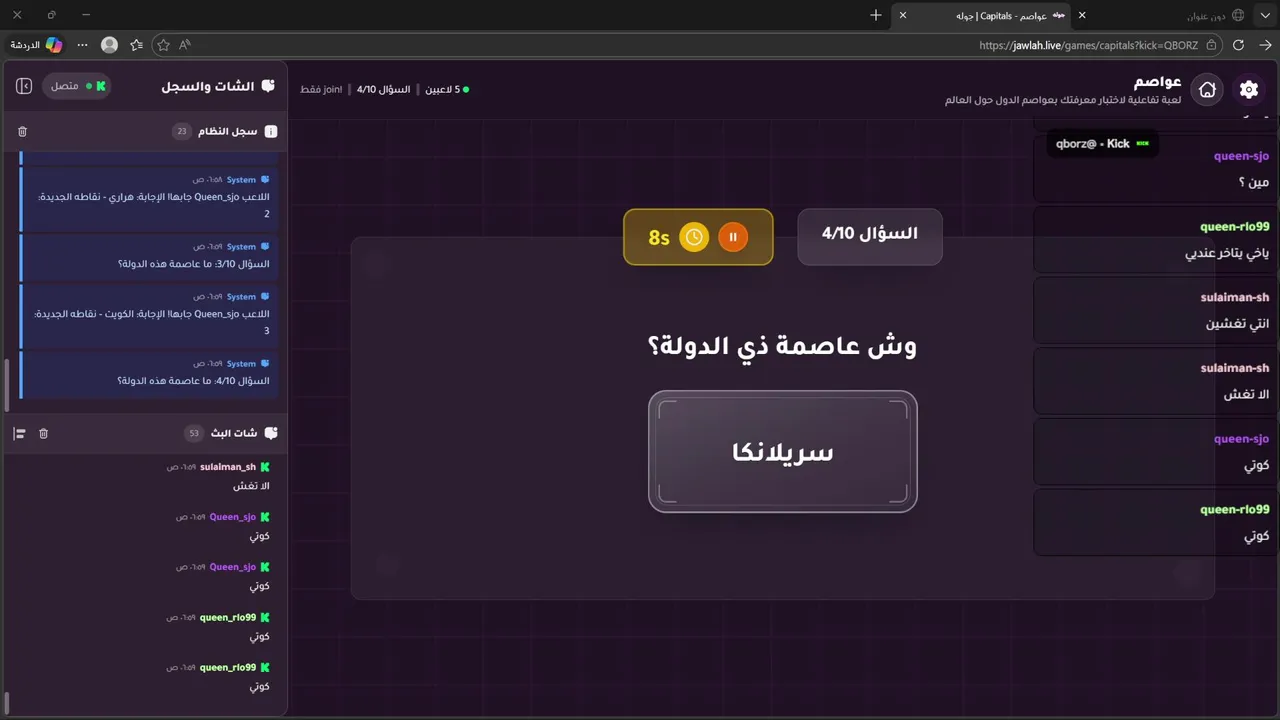Screen dimensions: 1280x720
Task: Click the 8s countdown value
Action: (659, 238)
